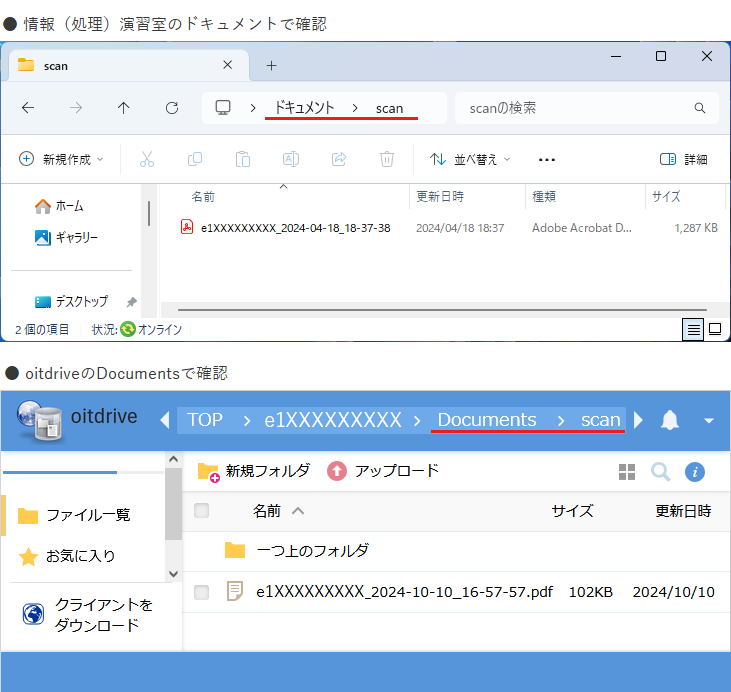Image resolution: width=731 pixels, height=692 pixels.
Task: Click the oitdrive notification bell icon
Action: tap(670, 420)
